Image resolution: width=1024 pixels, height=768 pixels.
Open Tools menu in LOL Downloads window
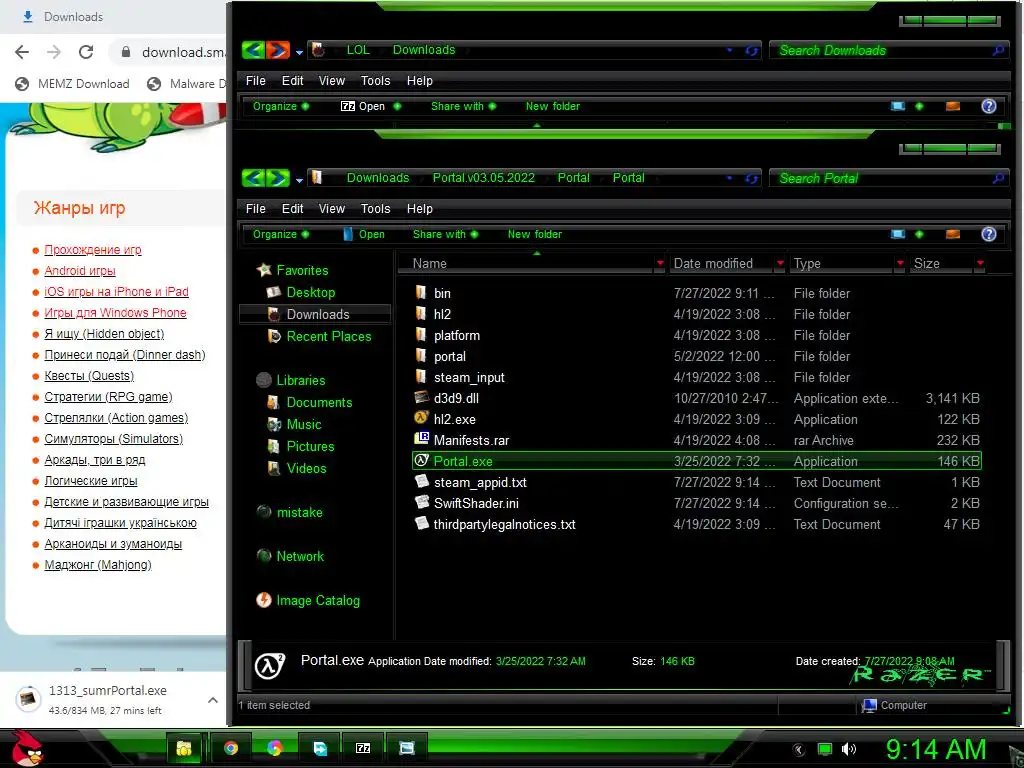[375, 81]
